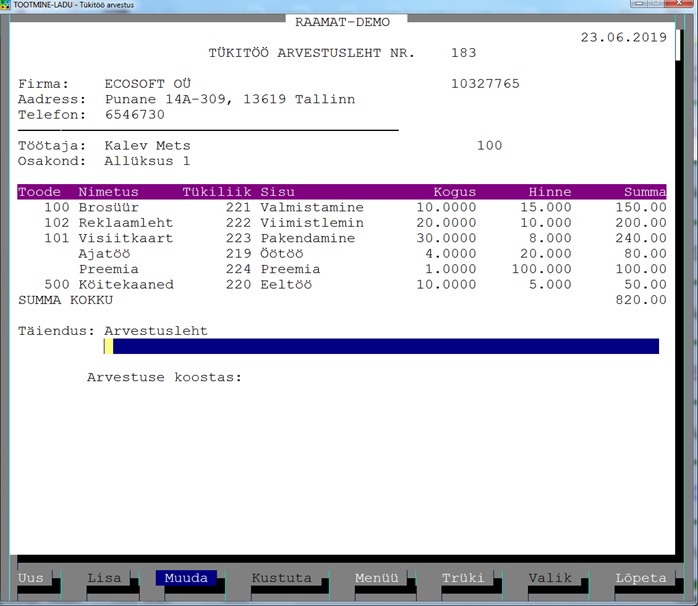Screen dimensions: 698x606
Task: Click into the blue Täiendus input field
Action: tap(381, 346)
